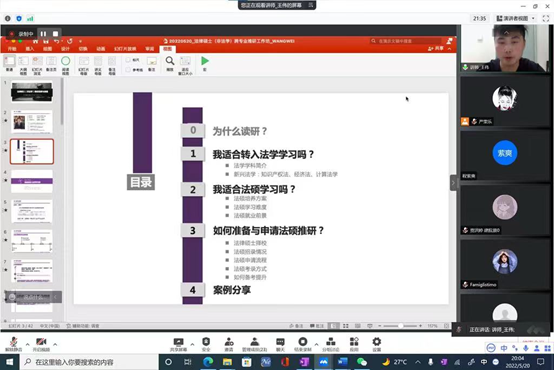Select slide 7 thumbnail
Viewport: 554px width, 370px height.
click(32, 271)
